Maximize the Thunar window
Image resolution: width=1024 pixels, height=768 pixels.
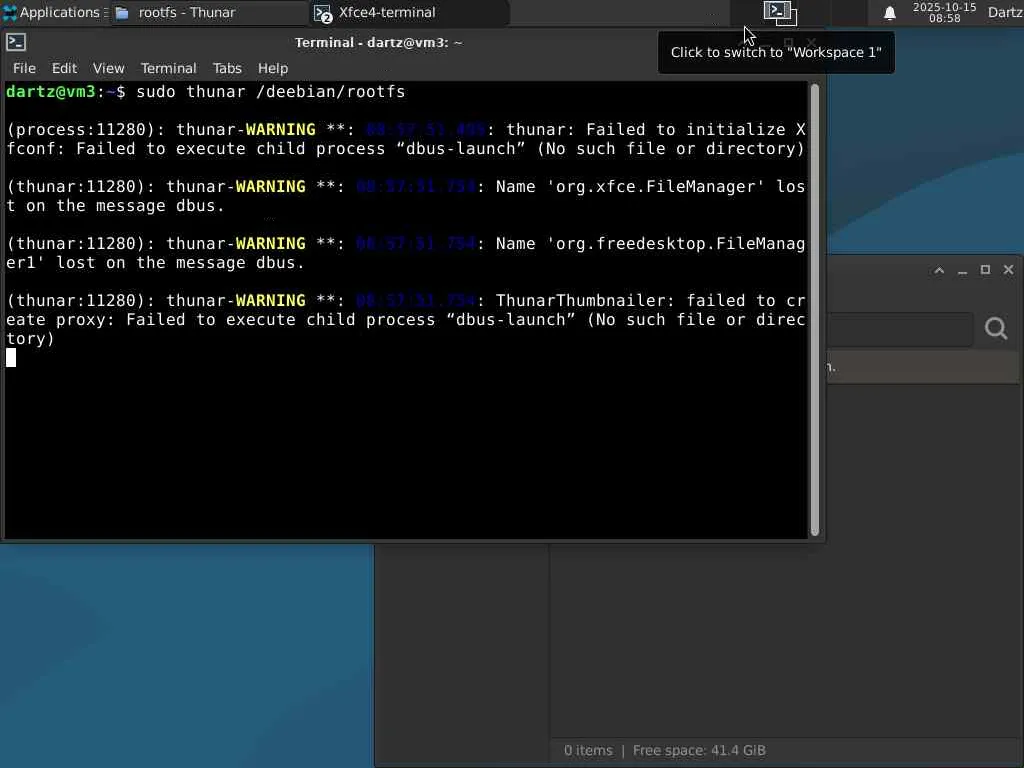985,270
